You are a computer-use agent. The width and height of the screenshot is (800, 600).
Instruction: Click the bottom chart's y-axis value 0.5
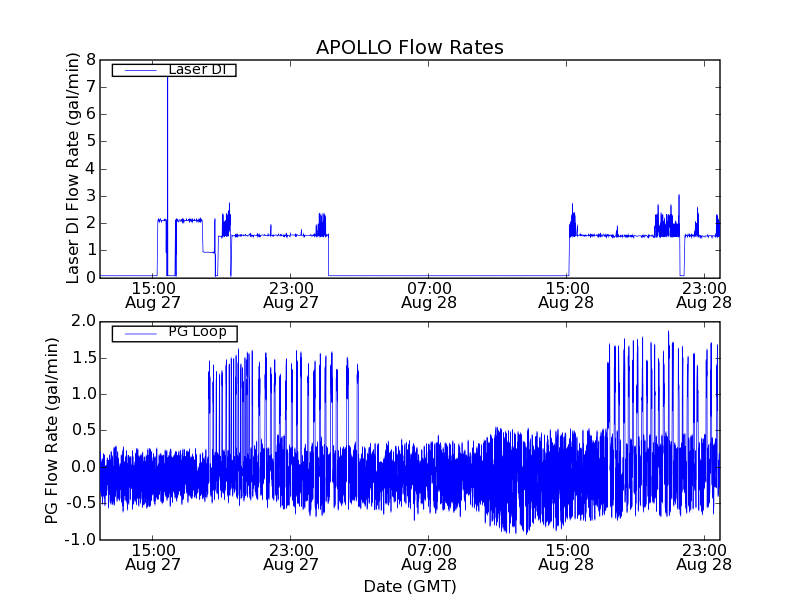(x=84, y=430)
